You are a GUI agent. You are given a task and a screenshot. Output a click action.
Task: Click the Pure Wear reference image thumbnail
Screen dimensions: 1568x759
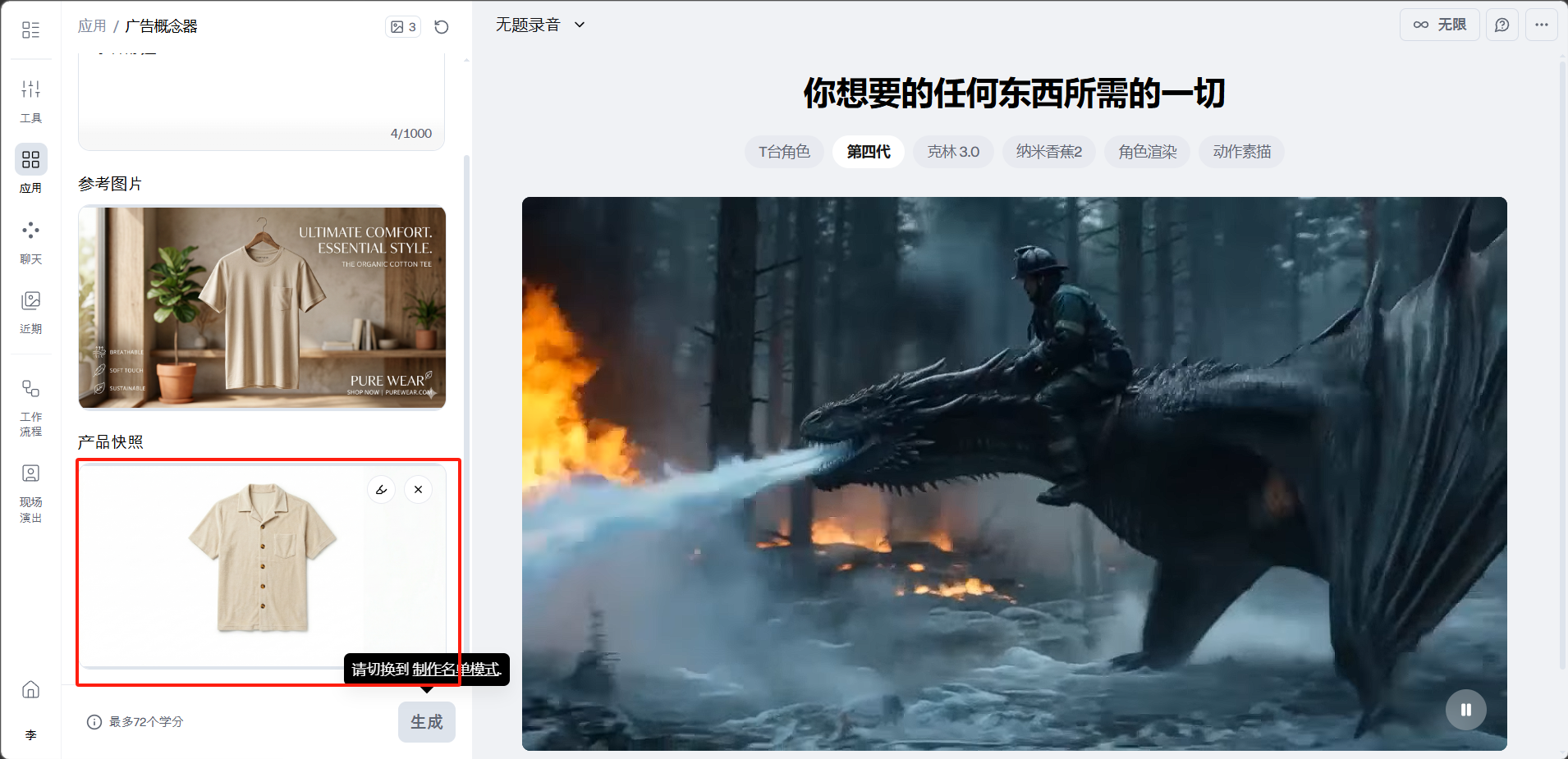click(262, 307)
